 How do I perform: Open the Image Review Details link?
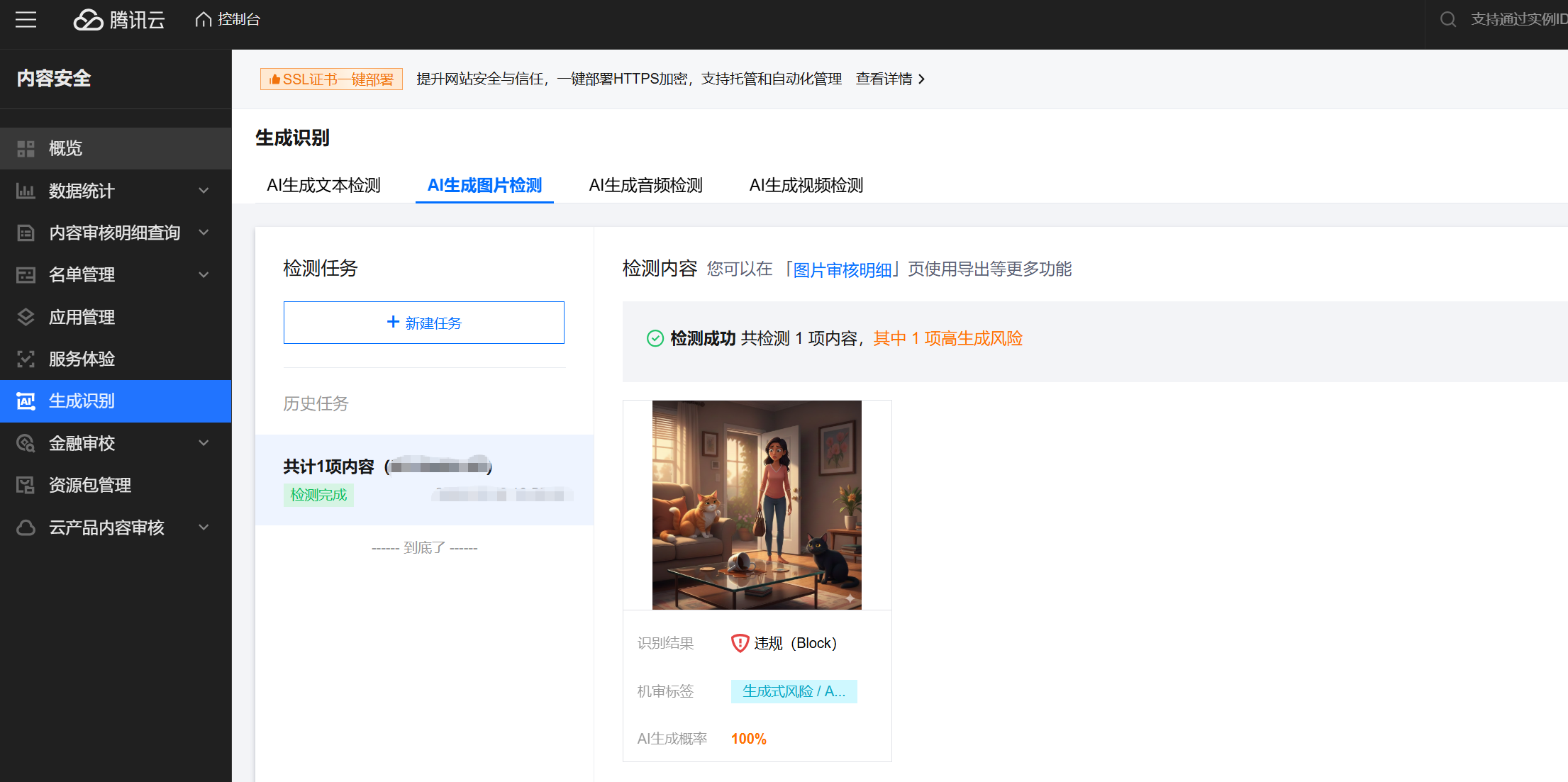click(842, 270)
